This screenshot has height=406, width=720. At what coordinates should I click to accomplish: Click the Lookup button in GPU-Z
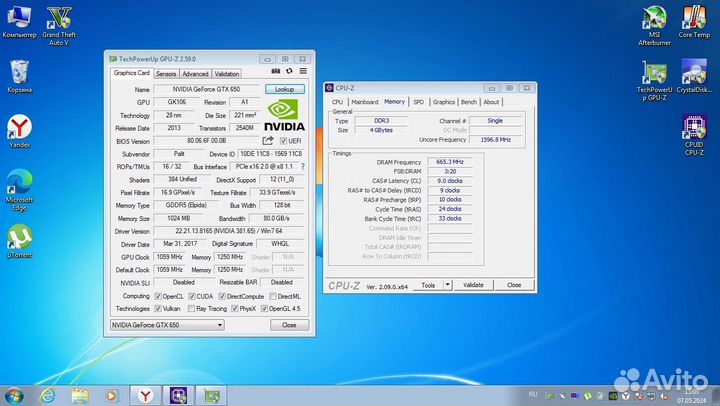pyautogui.click(x=285, y=89)
